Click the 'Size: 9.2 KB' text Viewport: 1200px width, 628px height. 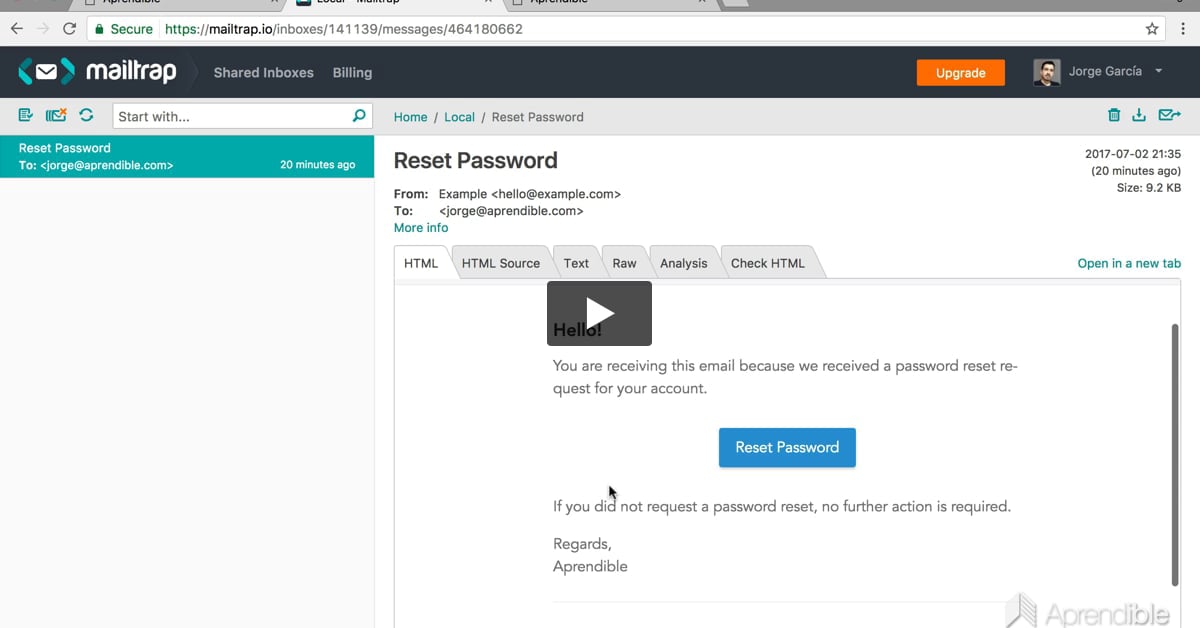click(1149, 188)
